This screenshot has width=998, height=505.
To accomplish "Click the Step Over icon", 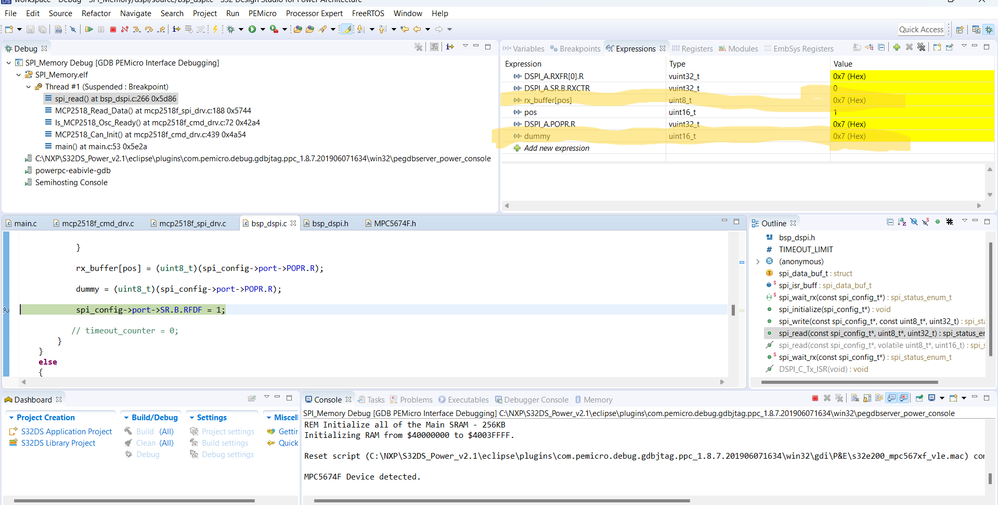I will click(148, 29).
